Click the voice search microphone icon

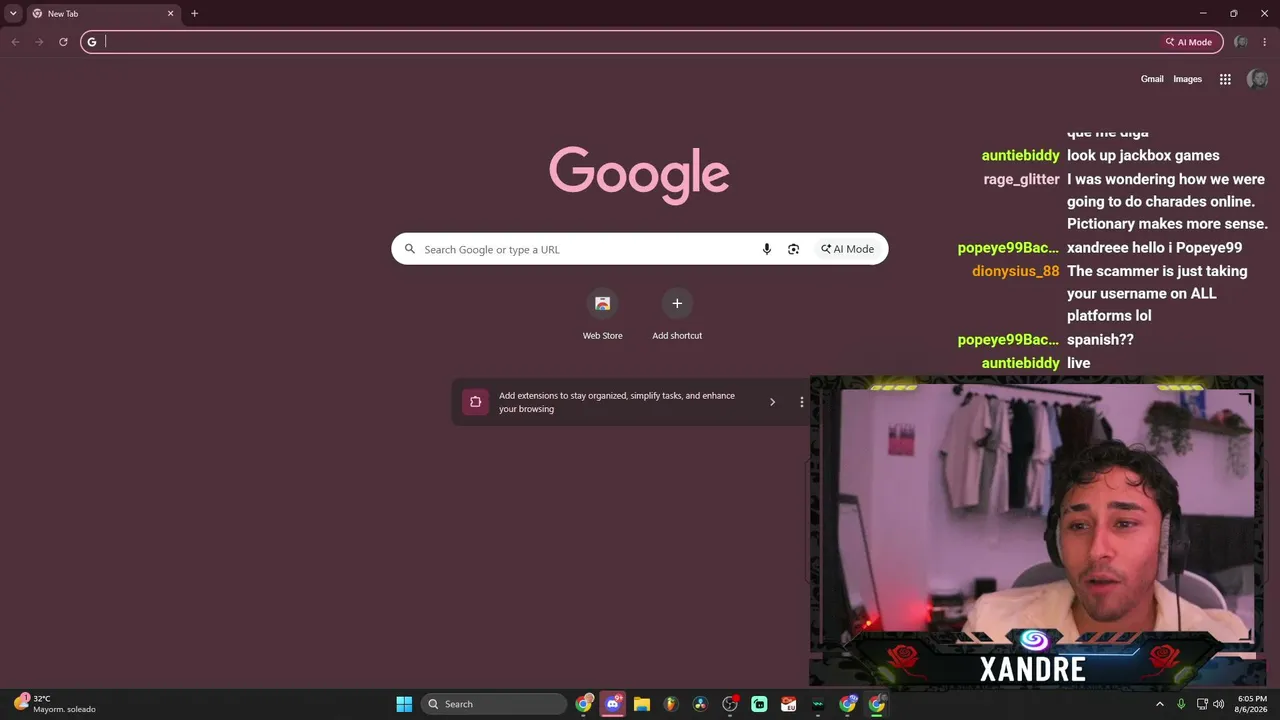point(767,249)
